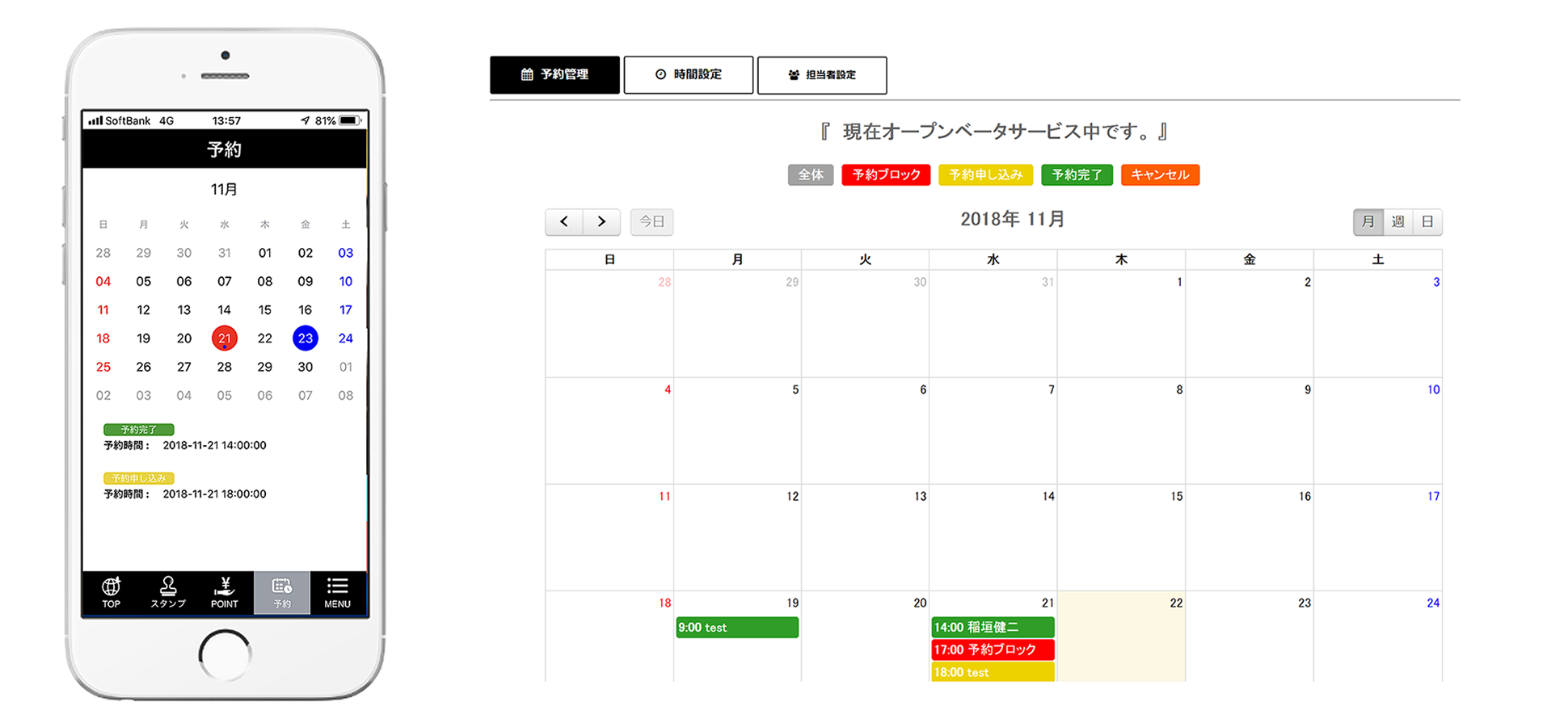Screen dimensions: 1568x727
Task: Filter by red 予約ブロック label
Action: (x=886, y=174)
